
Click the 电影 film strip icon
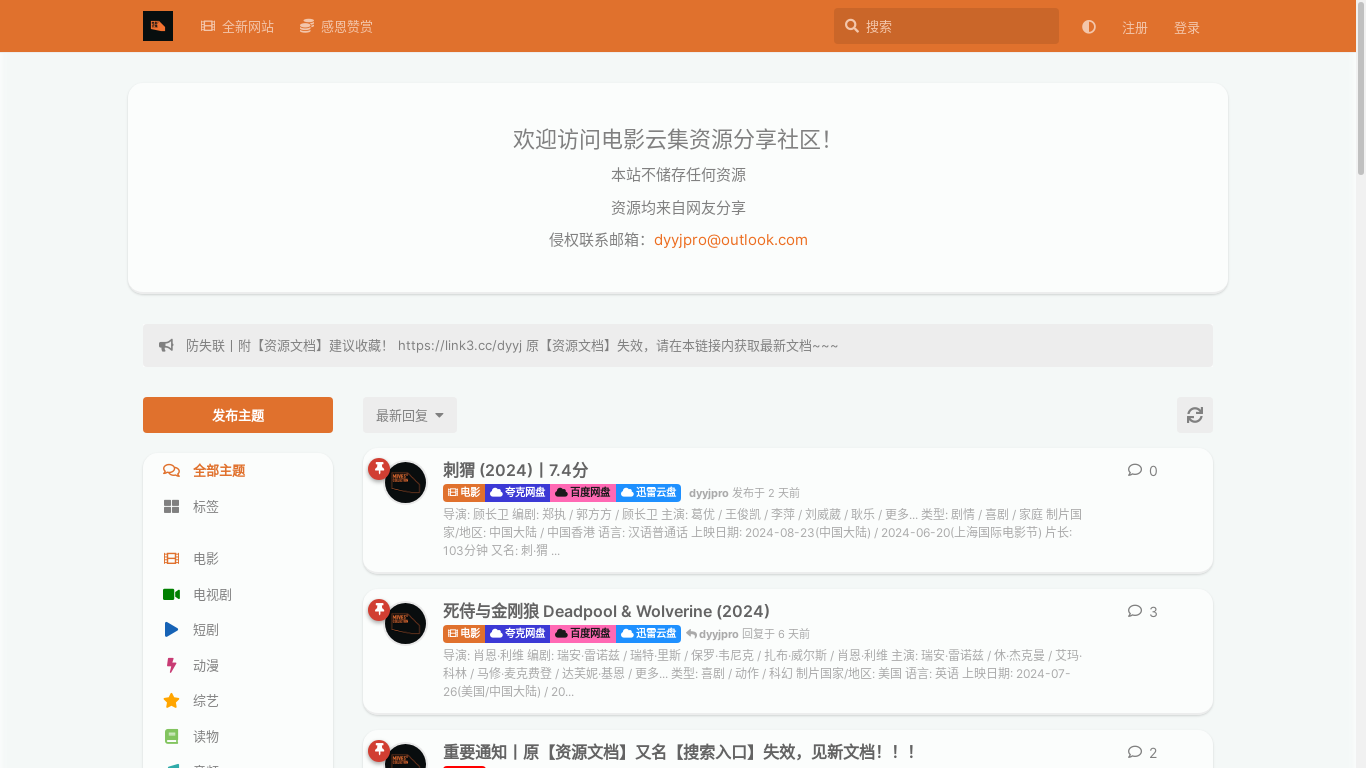(171, 559)
